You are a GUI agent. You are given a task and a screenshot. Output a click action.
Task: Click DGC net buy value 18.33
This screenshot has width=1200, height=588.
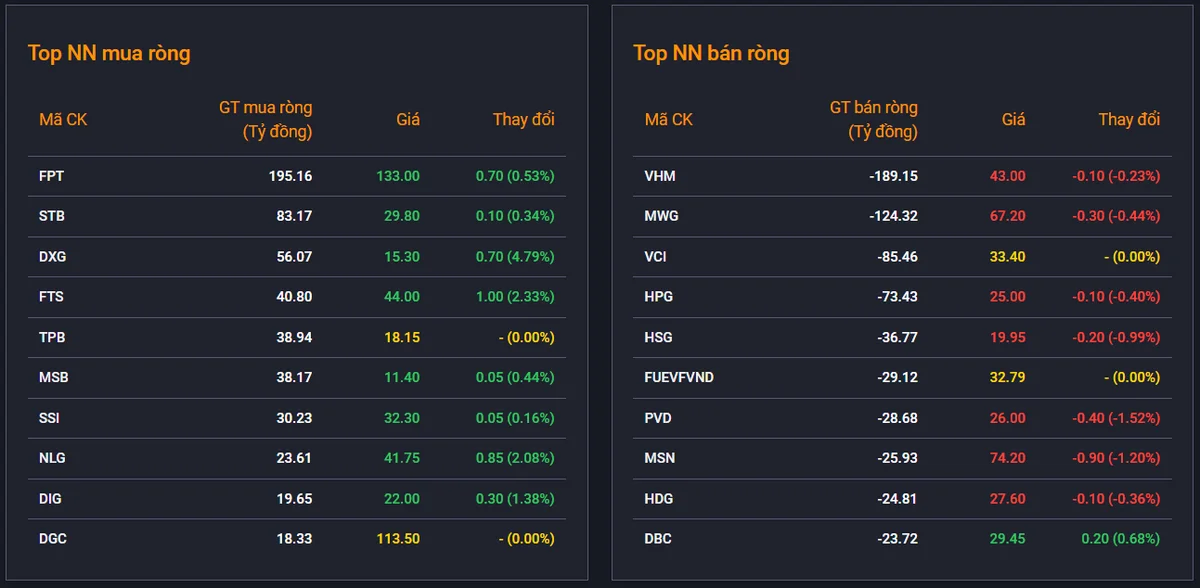[x=294, y=539]
